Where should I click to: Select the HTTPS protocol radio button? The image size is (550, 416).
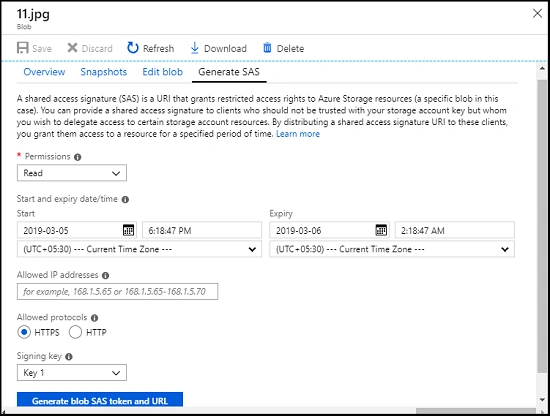click(x=24, y=332)
